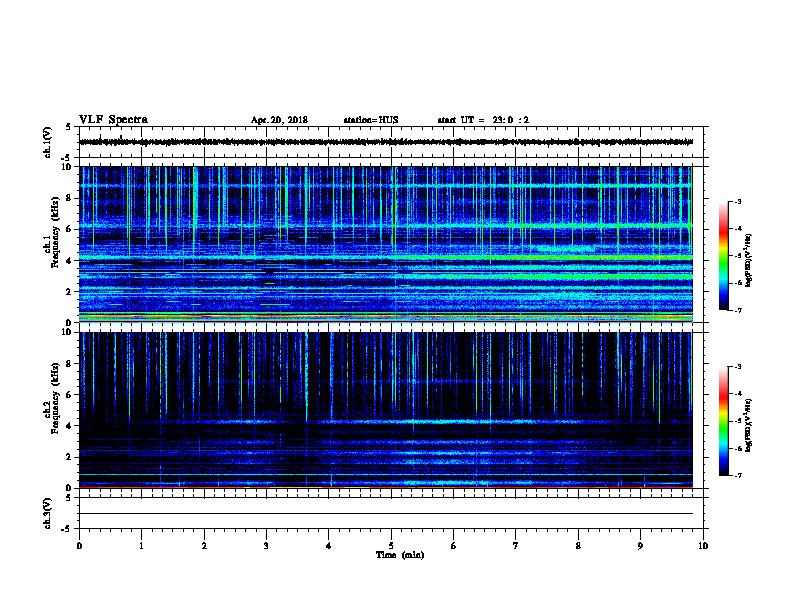The width and height of the screenshot is (792, 612).
Task: Click the "5" tick label on time axis
Action: coord(391,545)
